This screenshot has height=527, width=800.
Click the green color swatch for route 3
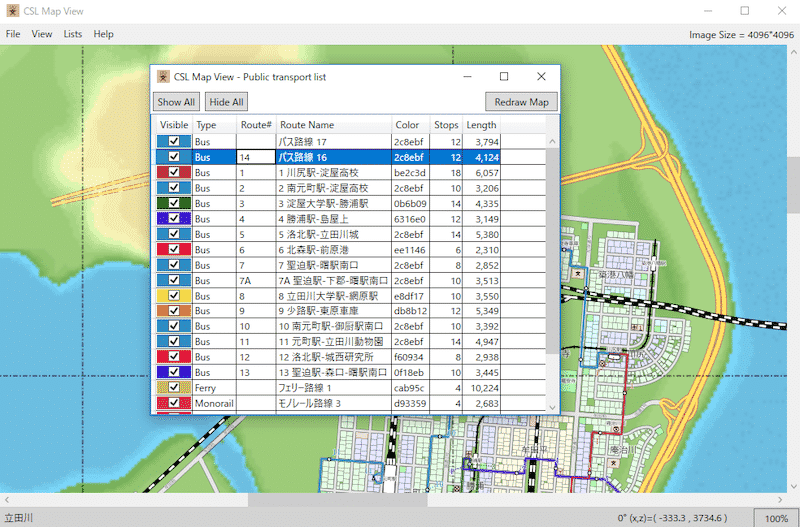point(161,203)
